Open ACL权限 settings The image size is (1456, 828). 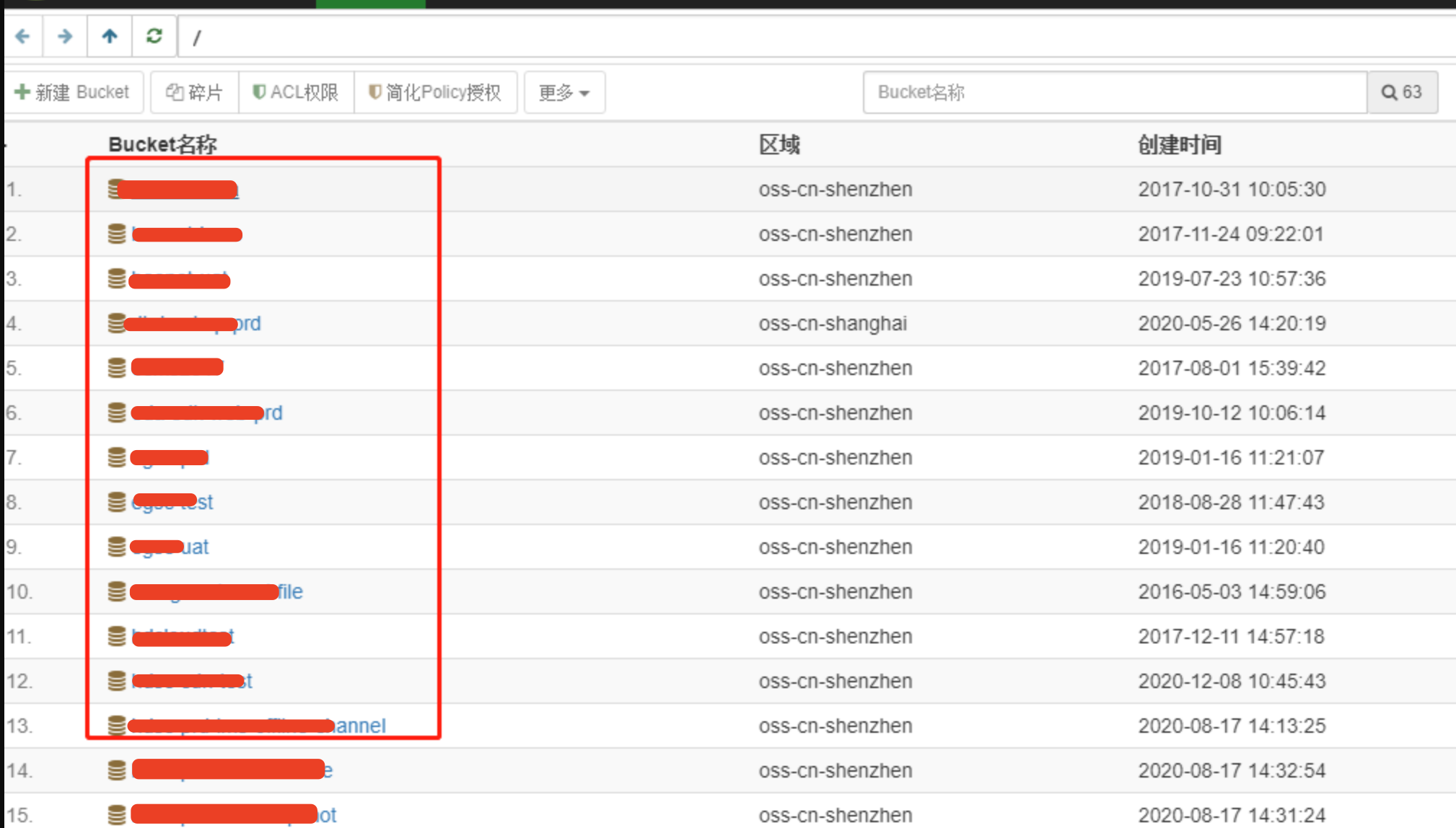coord(296,92)
